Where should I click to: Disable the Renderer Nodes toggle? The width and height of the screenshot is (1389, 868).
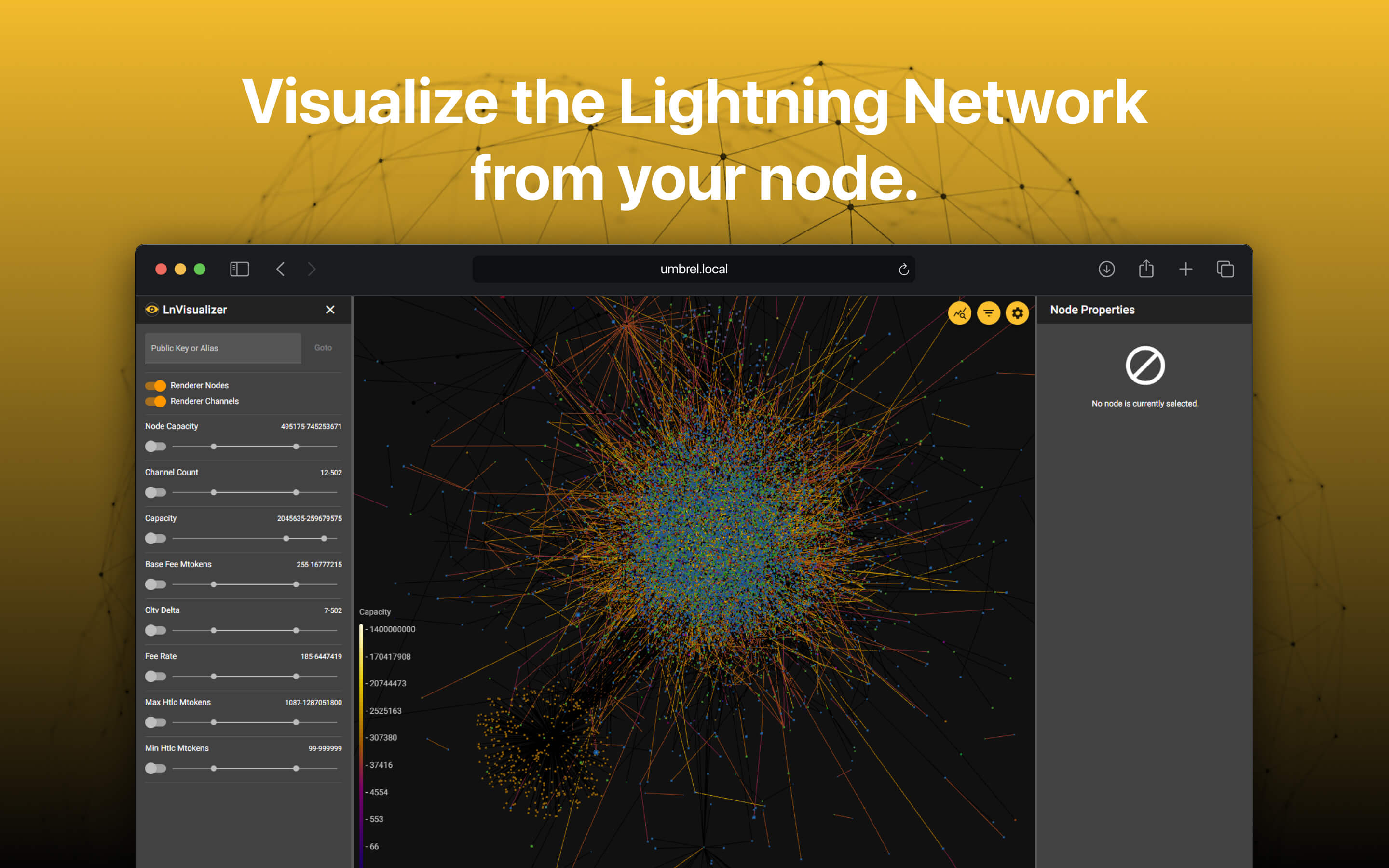pos(155,385)
